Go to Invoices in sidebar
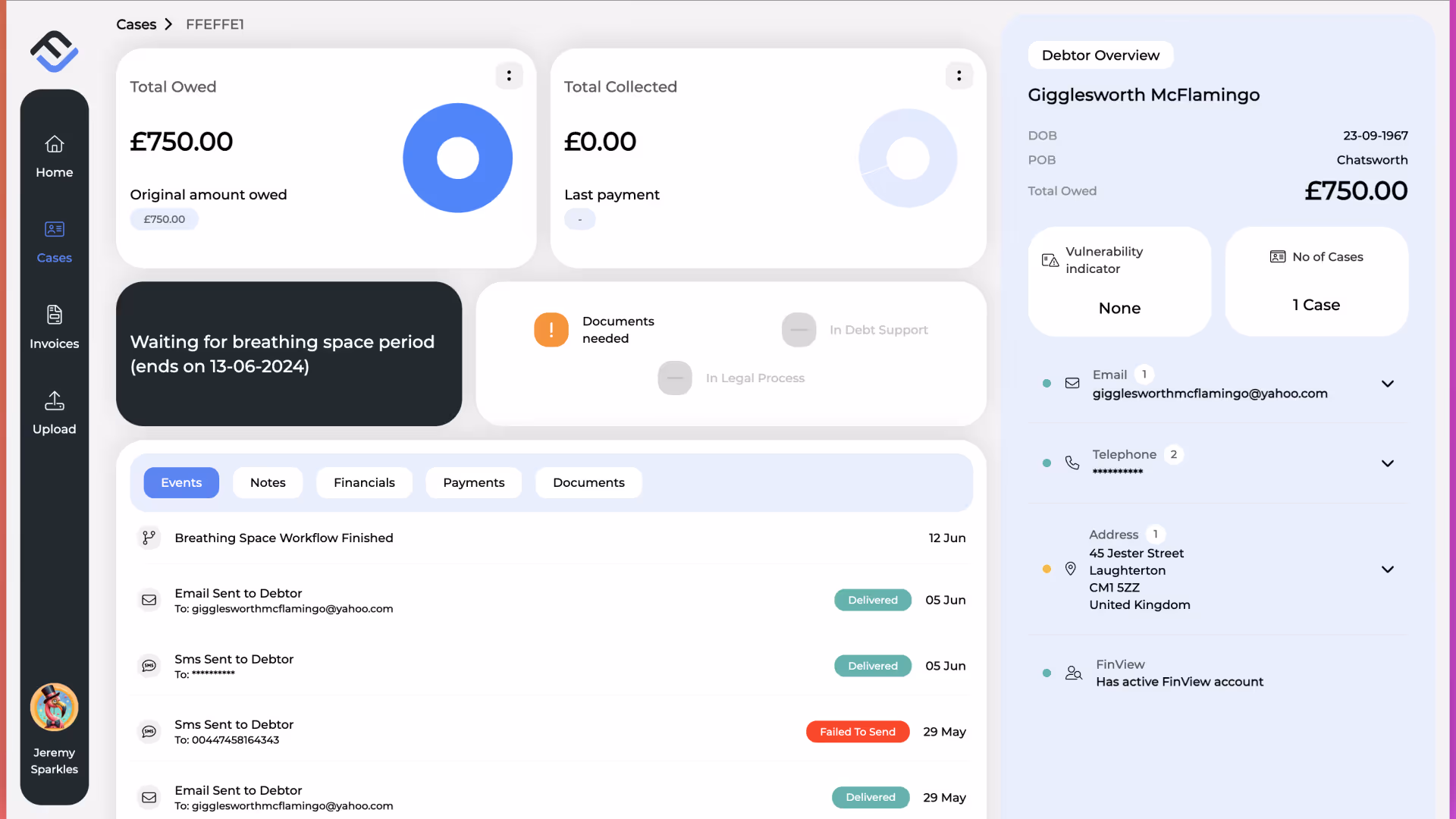The image size is (1456, 819). pyautogui.click(x=54, y=326)
